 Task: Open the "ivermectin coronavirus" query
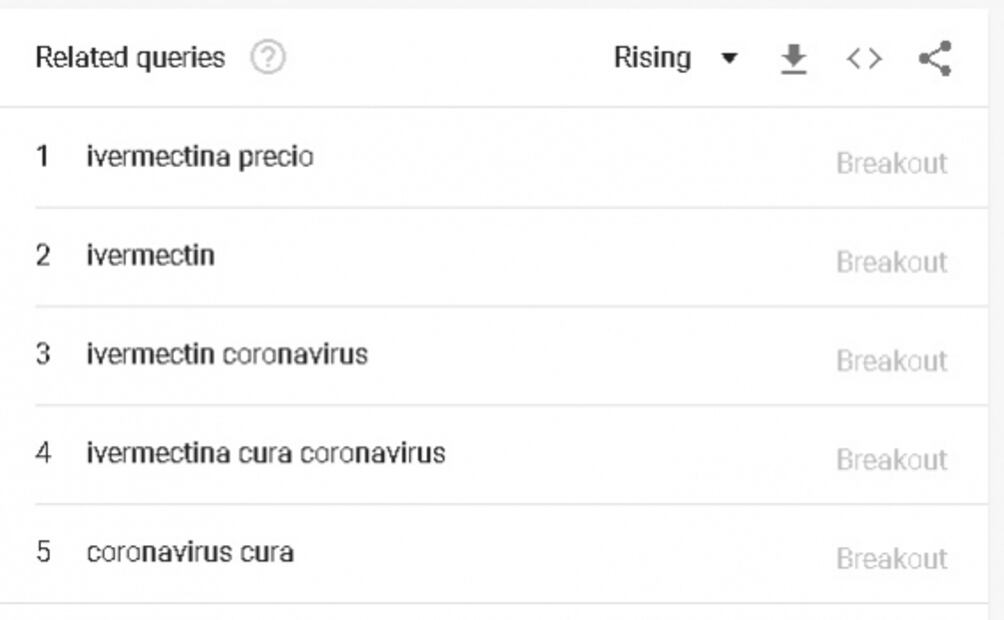click(227, 354)
